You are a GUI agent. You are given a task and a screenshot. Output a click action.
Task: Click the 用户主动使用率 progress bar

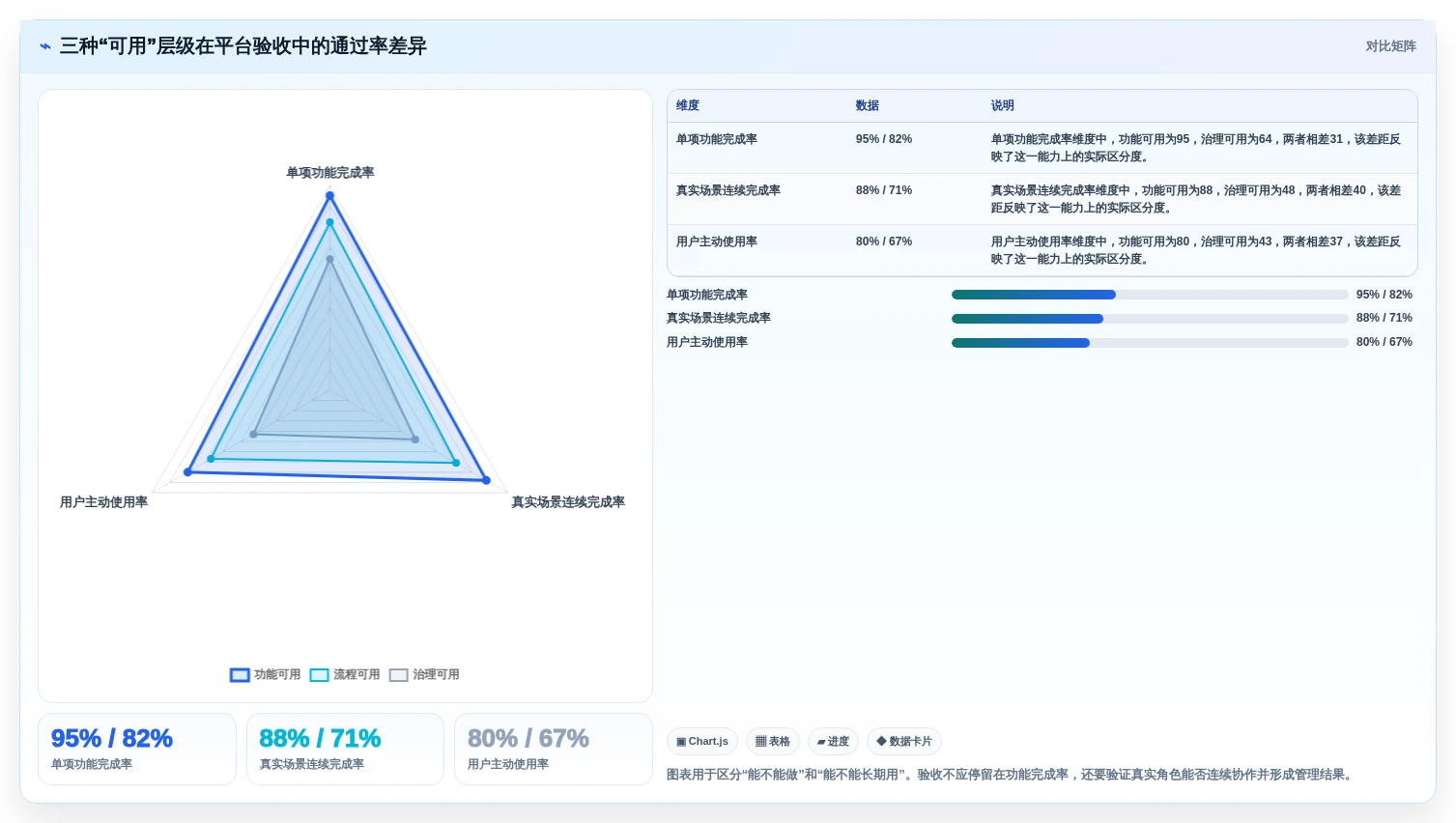click(x=1150, y=343)
